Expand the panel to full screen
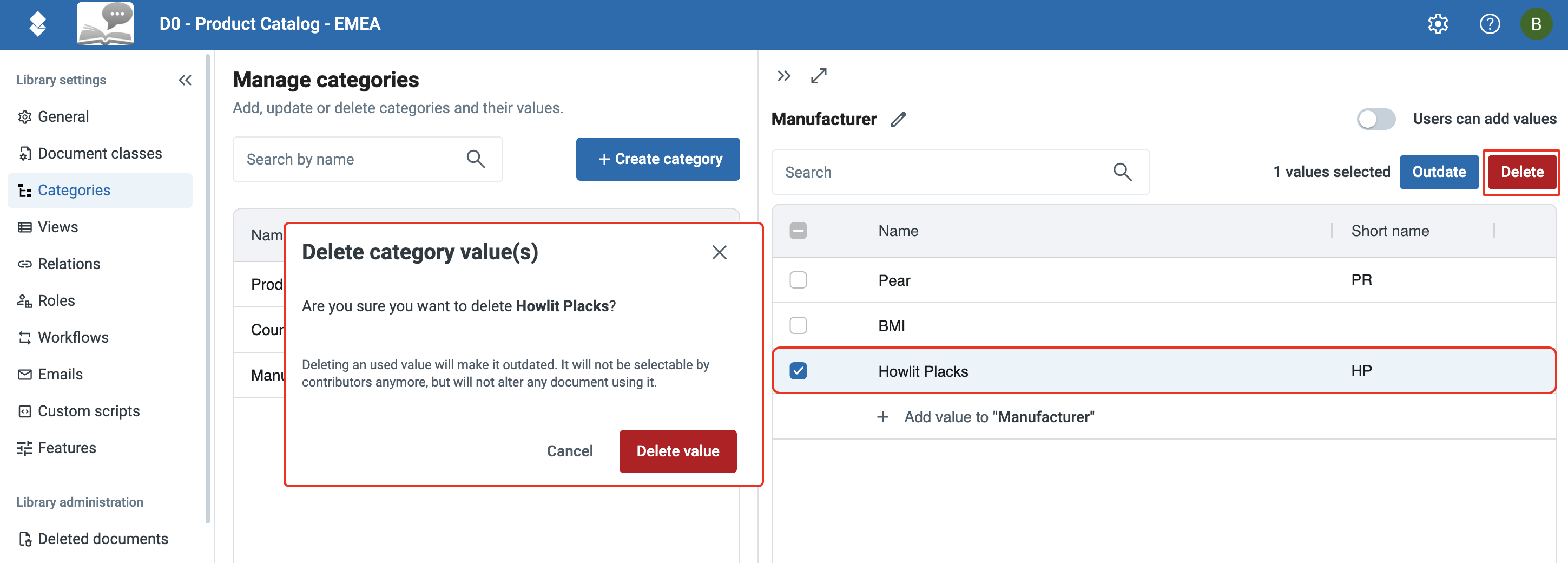Viewport: 1568px width, 563px height. [x=819, y=76]
